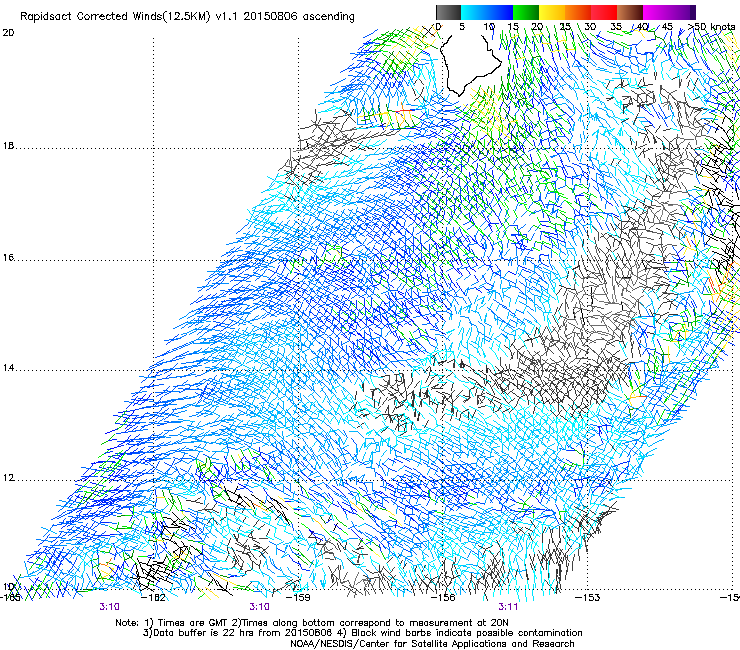The height and width of the screenshot is (650, 740).
Task: Click the longitude label '-153'
Action: [x=588, y=598]
